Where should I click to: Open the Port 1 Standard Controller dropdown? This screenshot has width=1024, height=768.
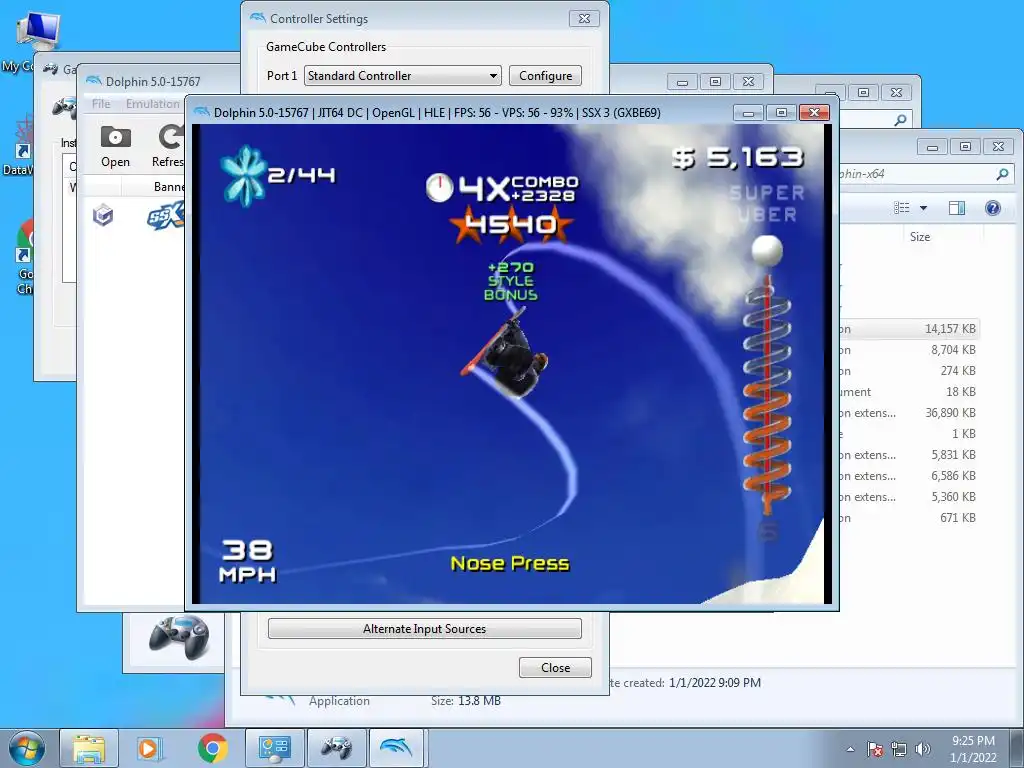tap(403, 76)
